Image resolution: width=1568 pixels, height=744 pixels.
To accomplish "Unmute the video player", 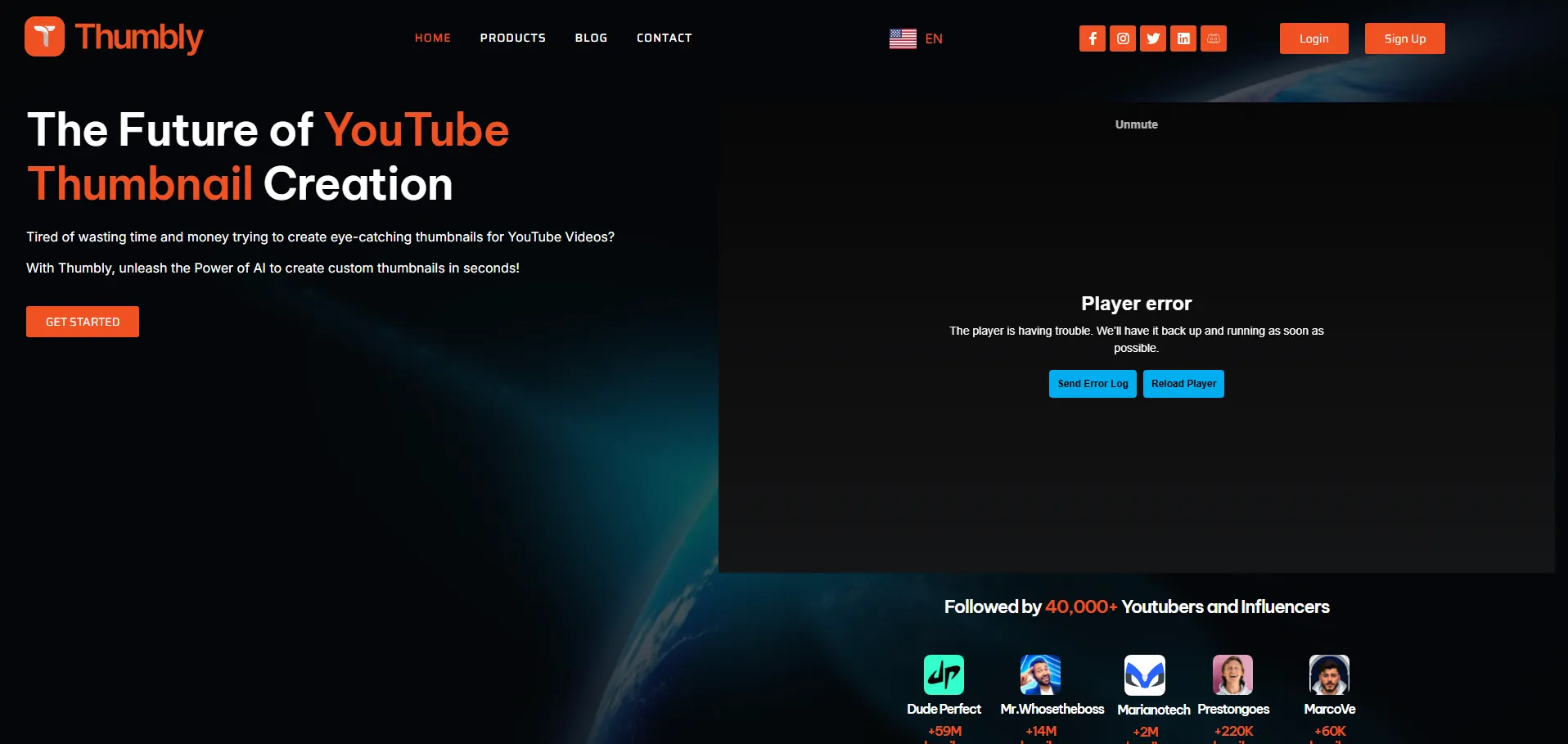I will tap(1136, 124).
